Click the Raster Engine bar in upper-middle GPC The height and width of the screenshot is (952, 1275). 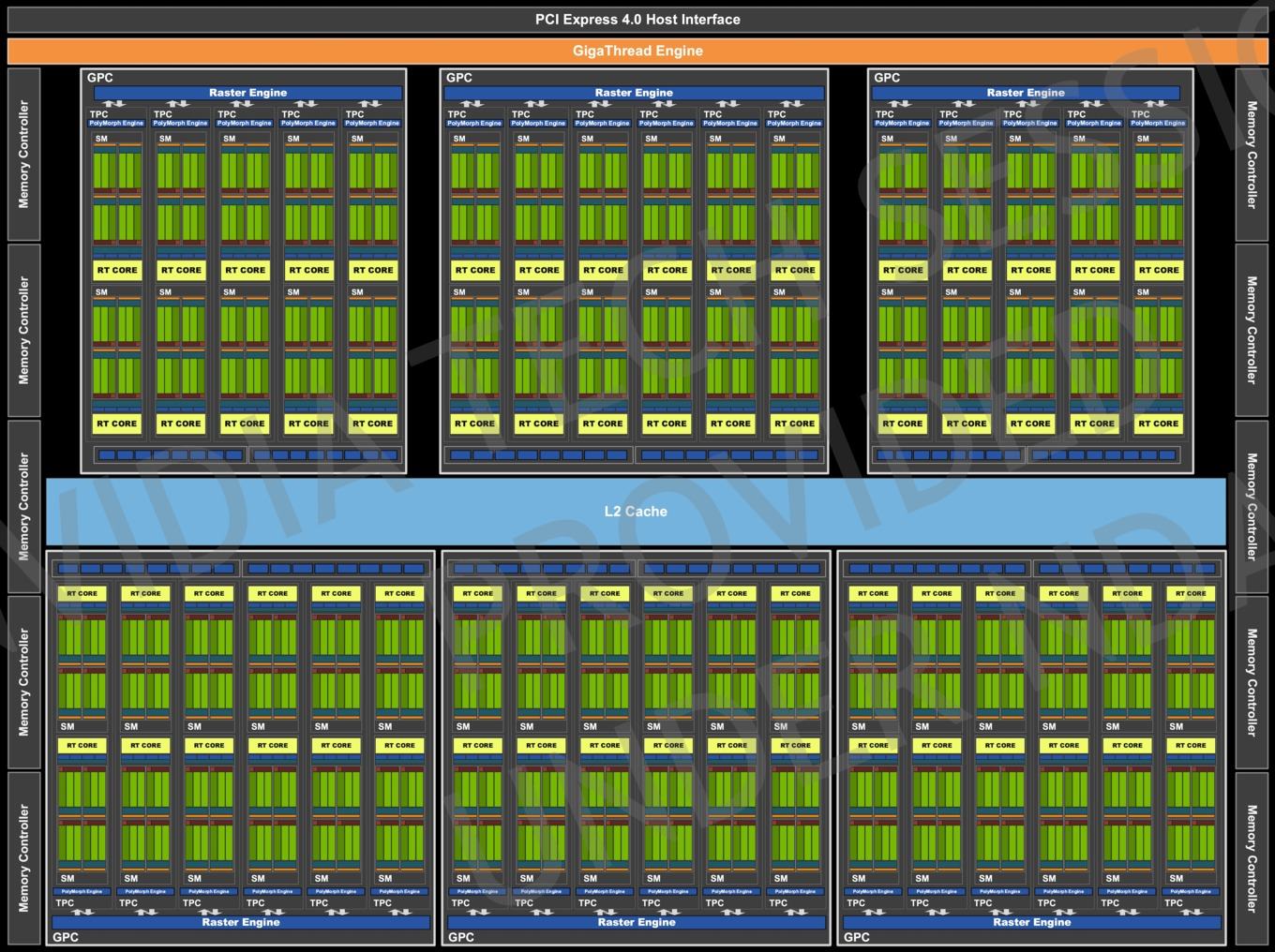click(x=634, y=93)
